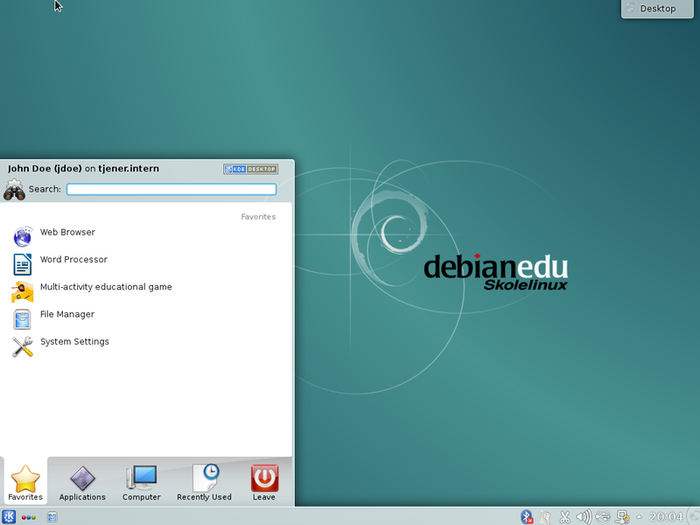Screen dimensions: 700x525
Task: Open the notifications tray icon
Action: click(x=545, y=517)
